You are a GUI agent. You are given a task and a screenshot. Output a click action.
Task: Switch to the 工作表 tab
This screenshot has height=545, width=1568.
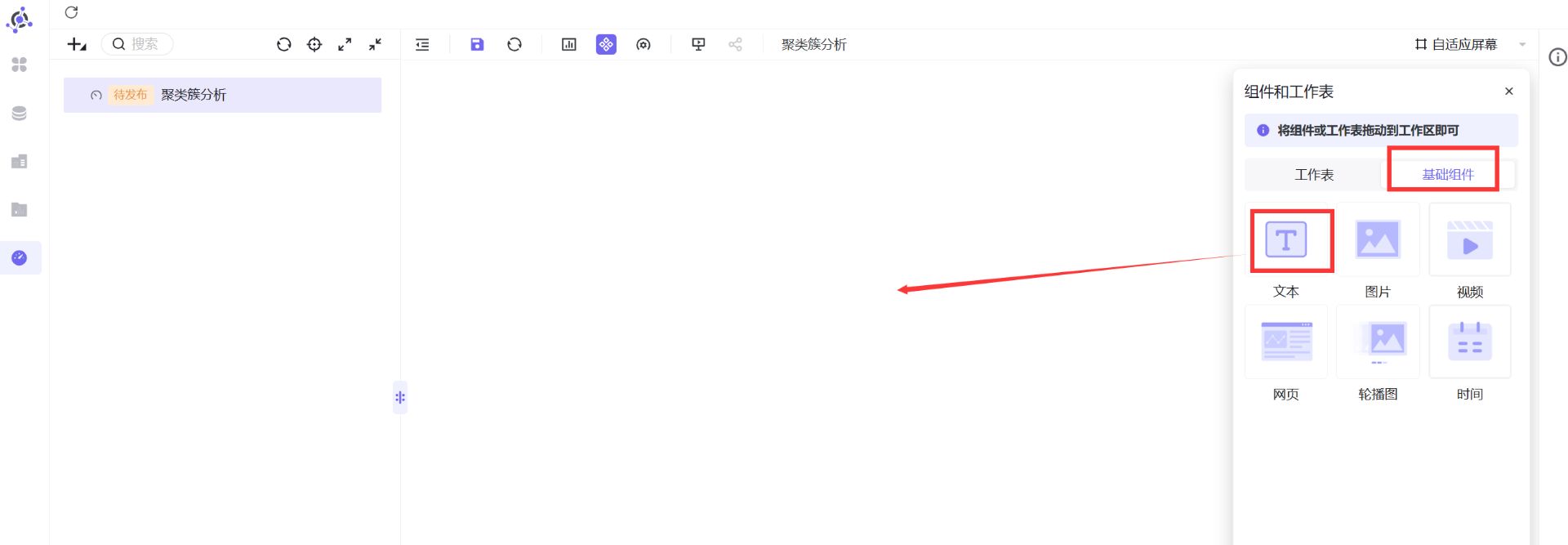coord(1314,175)
